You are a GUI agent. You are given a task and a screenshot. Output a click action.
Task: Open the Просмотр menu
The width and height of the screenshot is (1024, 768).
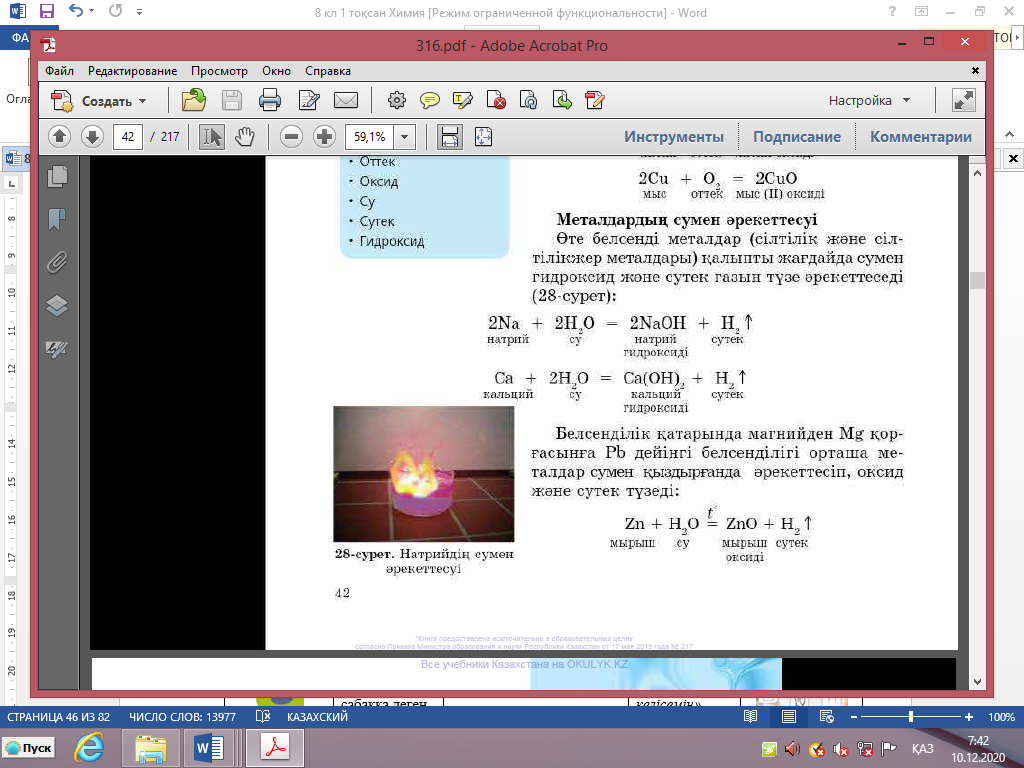219,71
